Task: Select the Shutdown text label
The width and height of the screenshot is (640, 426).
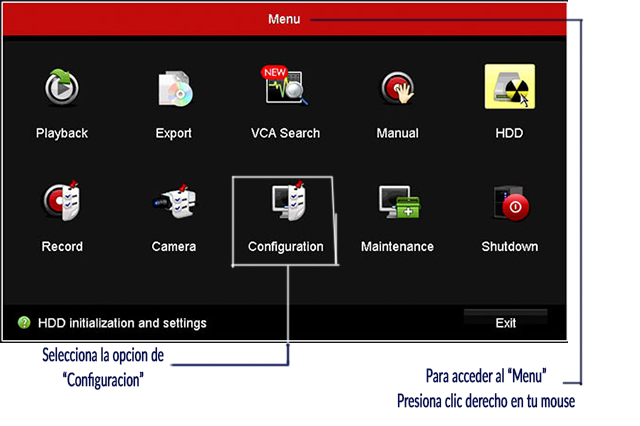Action: coord(509,246)
